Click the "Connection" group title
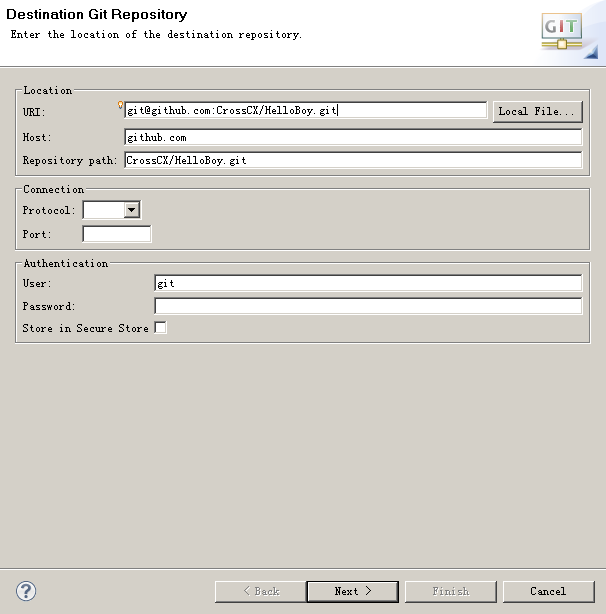The image size is (606, 614). [54, 189]
